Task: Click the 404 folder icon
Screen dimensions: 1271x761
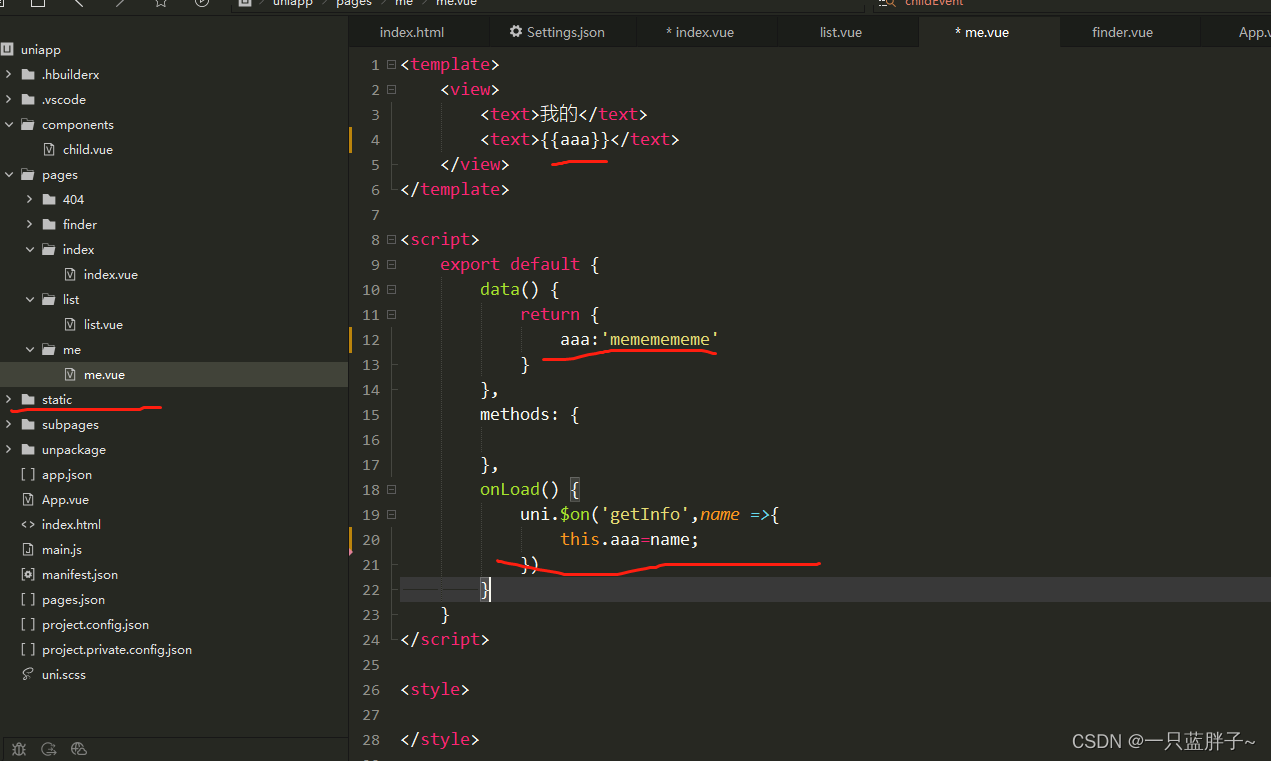Action: [x=49, y=200]
